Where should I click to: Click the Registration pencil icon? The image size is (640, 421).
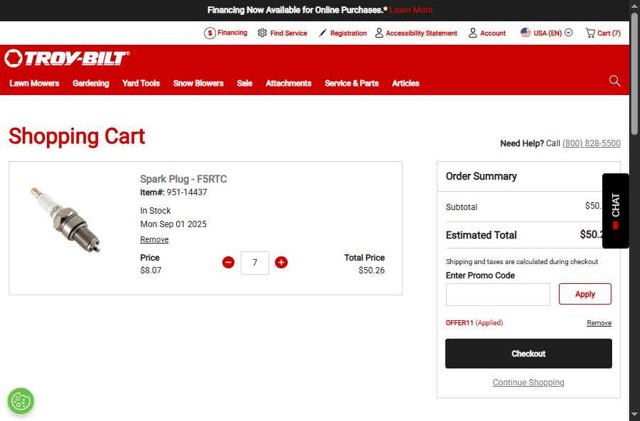(x=322, y=33)
